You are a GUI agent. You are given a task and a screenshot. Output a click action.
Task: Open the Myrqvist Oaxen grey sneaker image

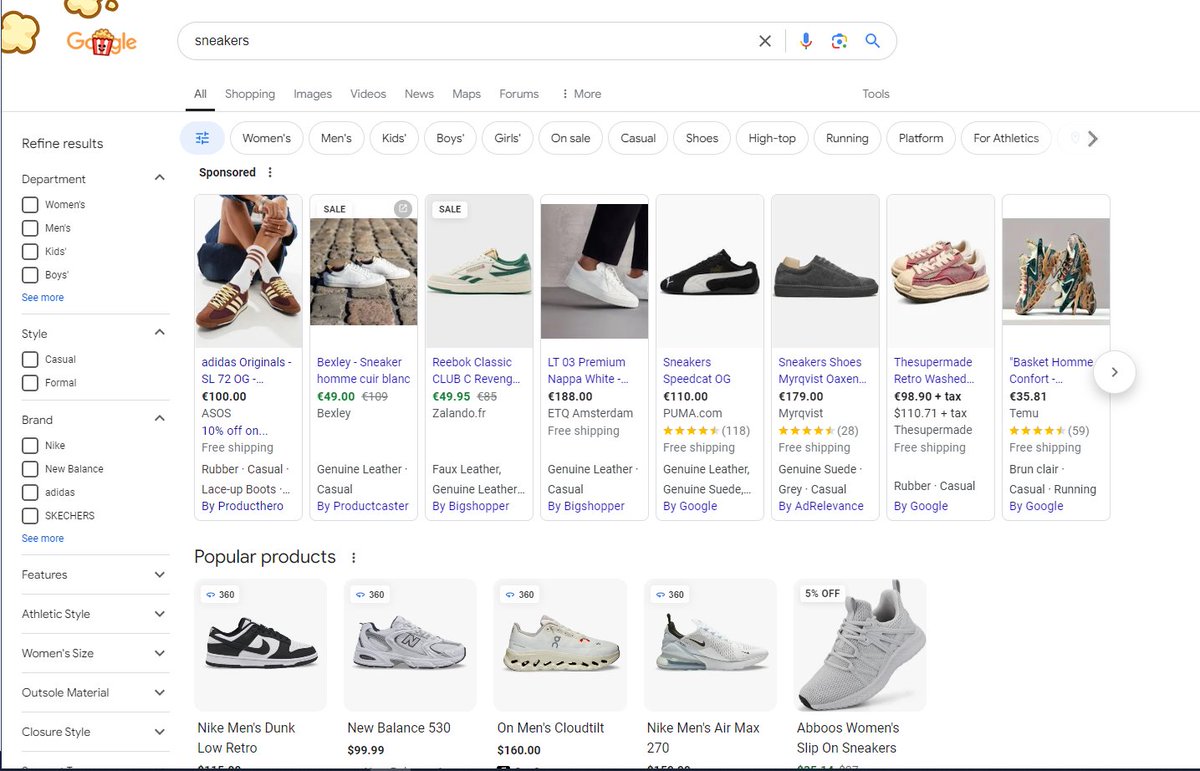click(826, 271)
